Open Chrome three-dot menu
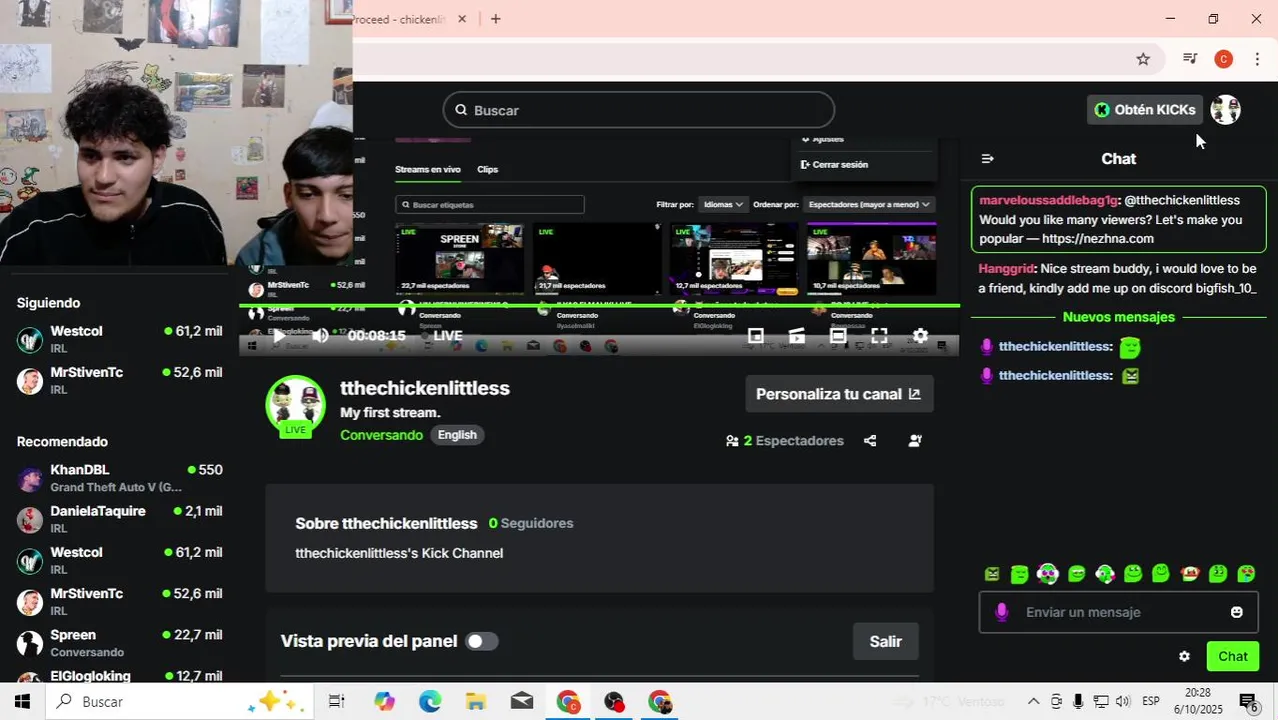The height and width of the screenshot is (720, 1278). [1257, 59]
